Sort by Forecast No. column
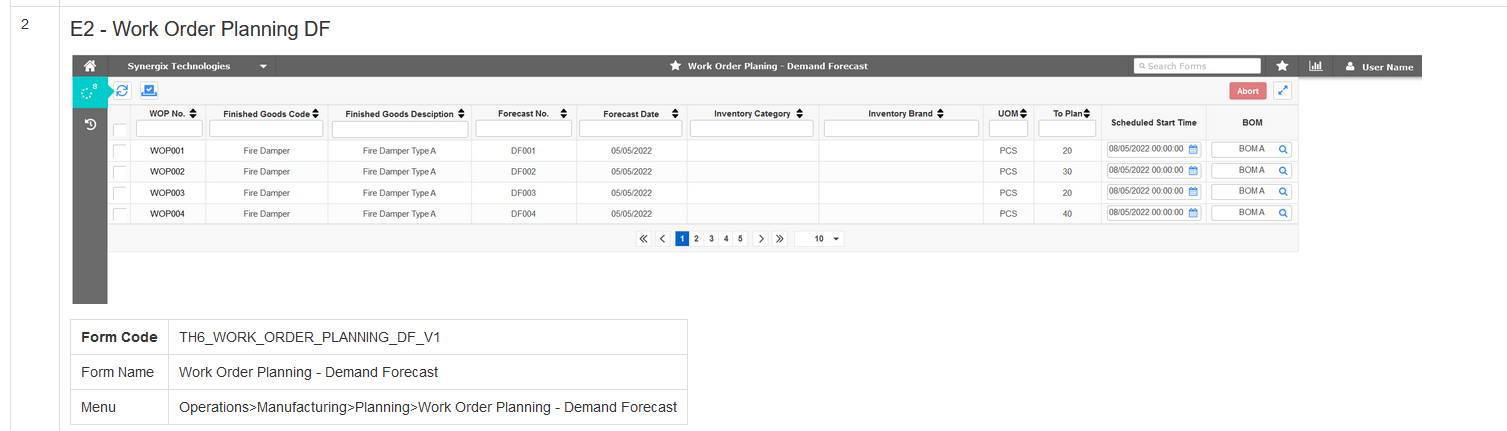This screenshot has height=431, width=1507. [x=564, y=114]
